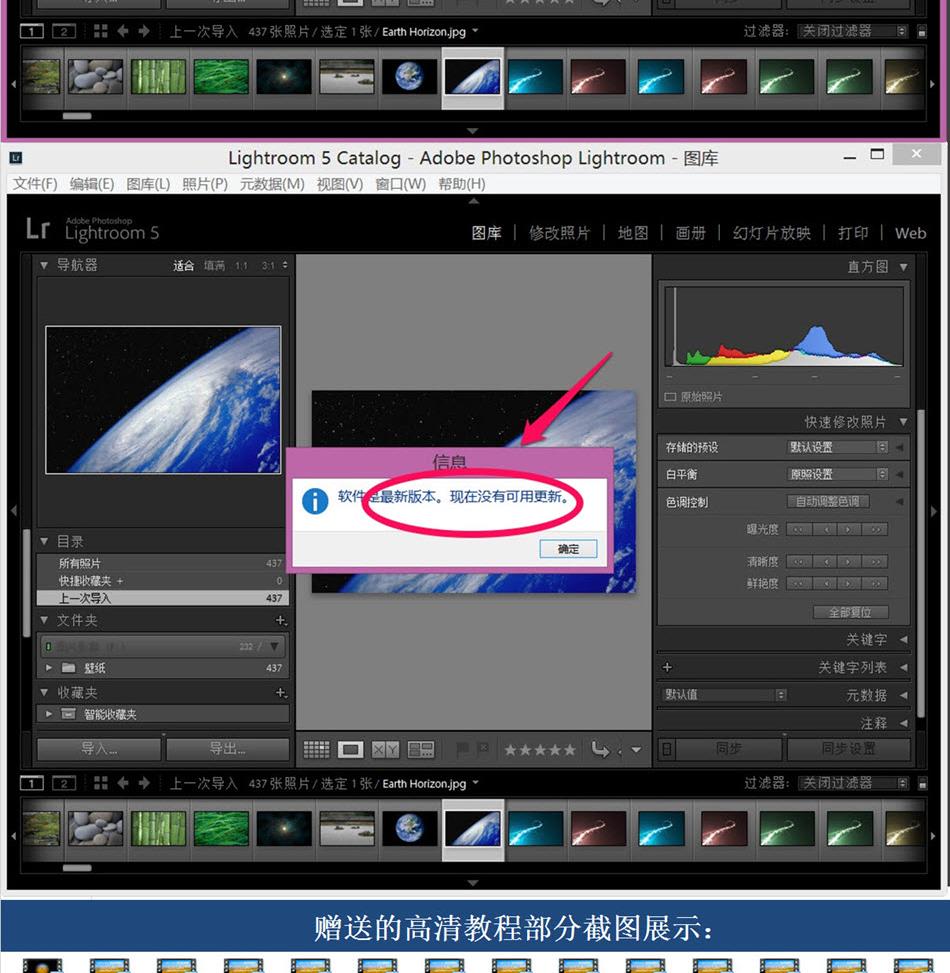Expand the 智能收藏夹 collection set
950x973 pixels.
click(x=49, y=714)
